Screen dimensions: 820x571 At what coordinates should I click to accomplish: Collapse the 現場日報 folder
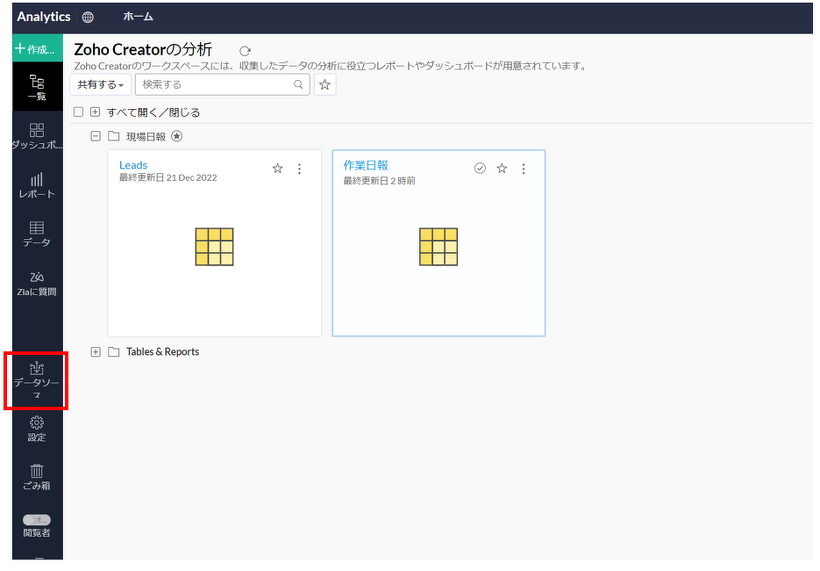[96, 136]
